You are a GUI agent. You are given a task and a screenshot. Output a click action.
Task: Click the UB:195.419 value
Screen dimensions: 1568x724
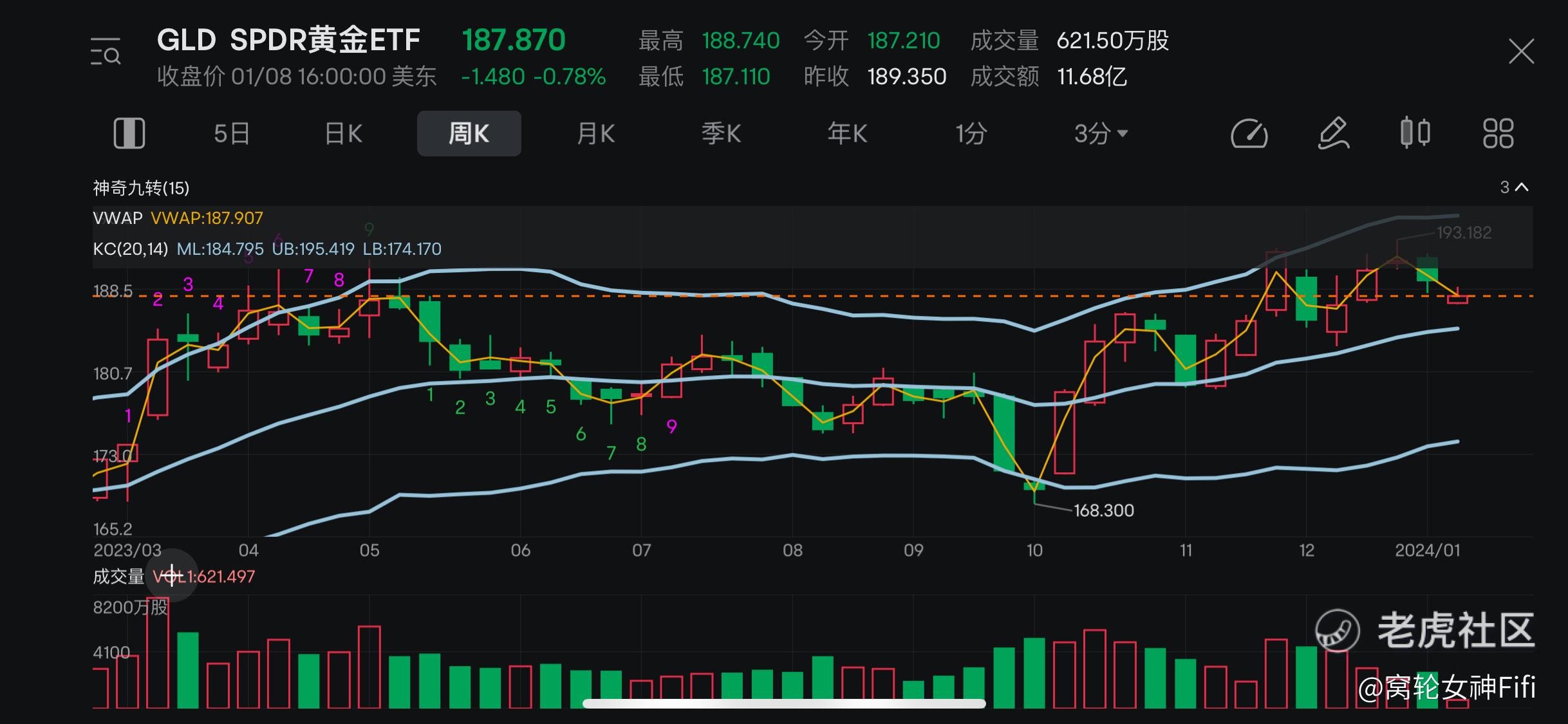click(x=313, y=249)
